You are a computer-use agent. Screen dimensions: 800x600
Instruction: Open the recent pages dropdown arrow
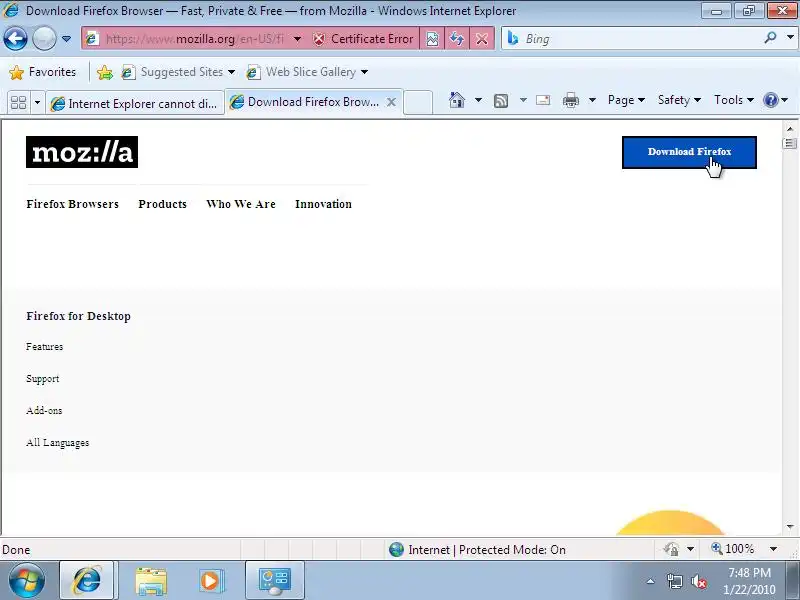pyautogui.click(x=66, y=39)
